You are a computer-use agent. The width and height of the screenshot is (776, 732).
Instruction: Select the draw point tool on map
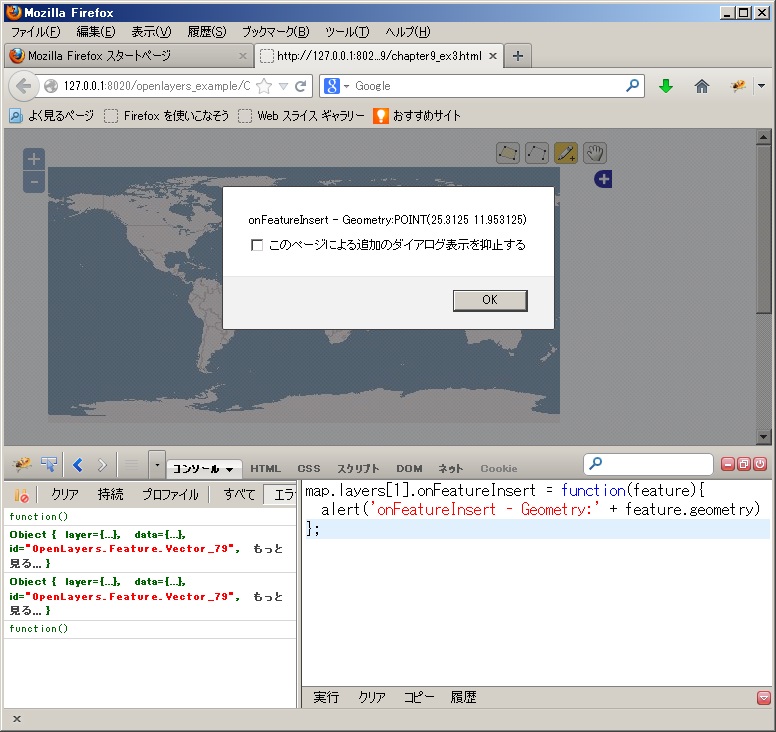[x=566, y=153]
